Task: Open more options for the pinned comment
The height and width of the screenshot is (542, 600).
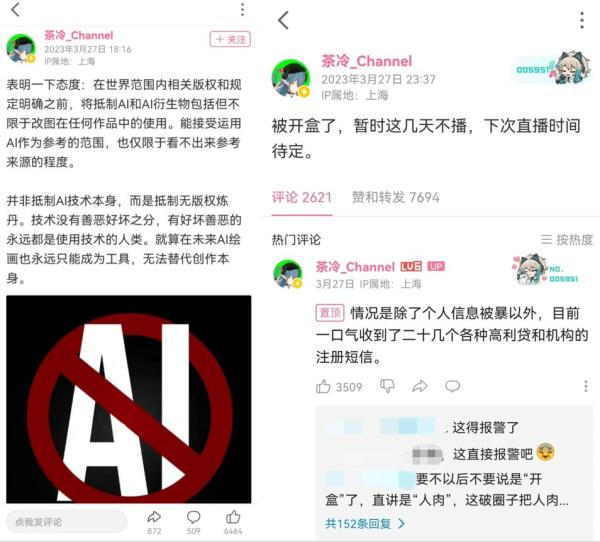Action: (x=585, y=386)
